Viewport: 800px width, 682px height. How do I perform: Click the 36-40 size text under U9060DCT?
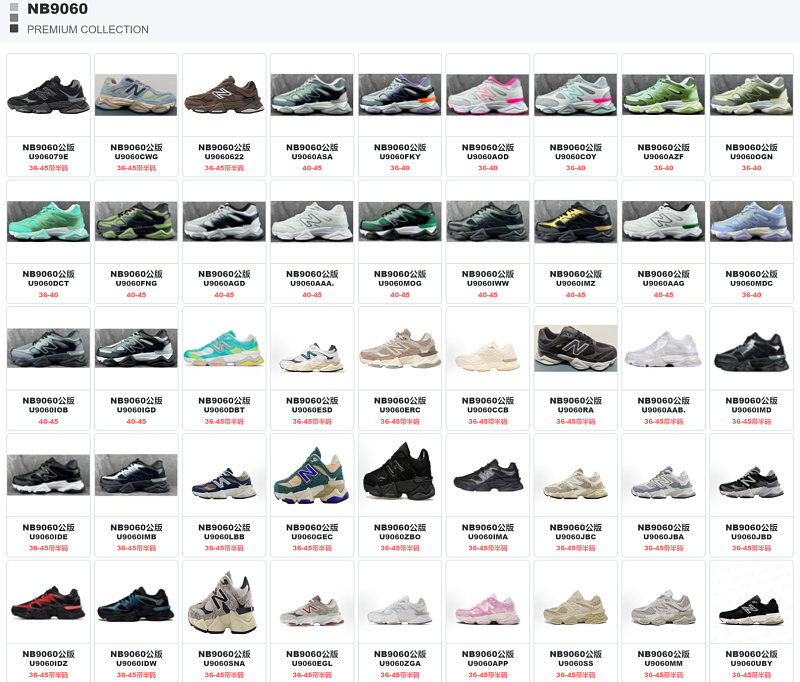click(48, 295)
